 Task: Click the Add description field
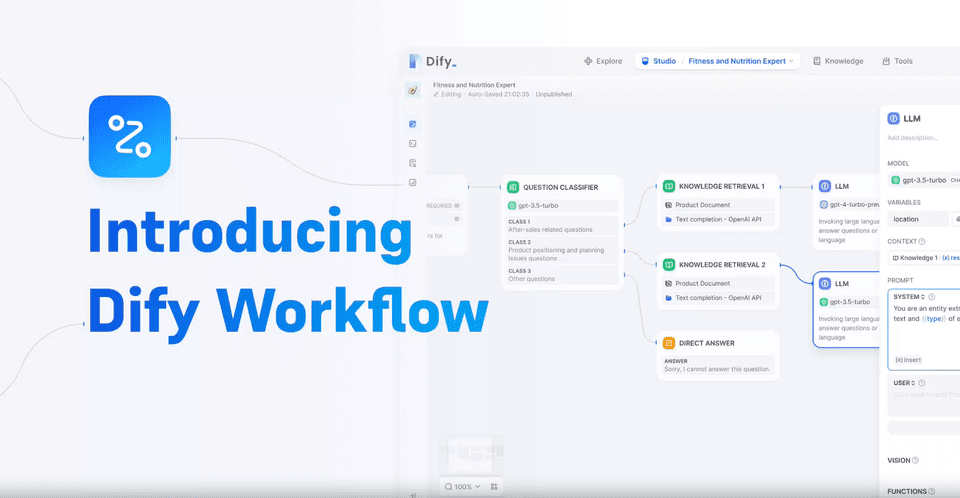pos(913,138)
